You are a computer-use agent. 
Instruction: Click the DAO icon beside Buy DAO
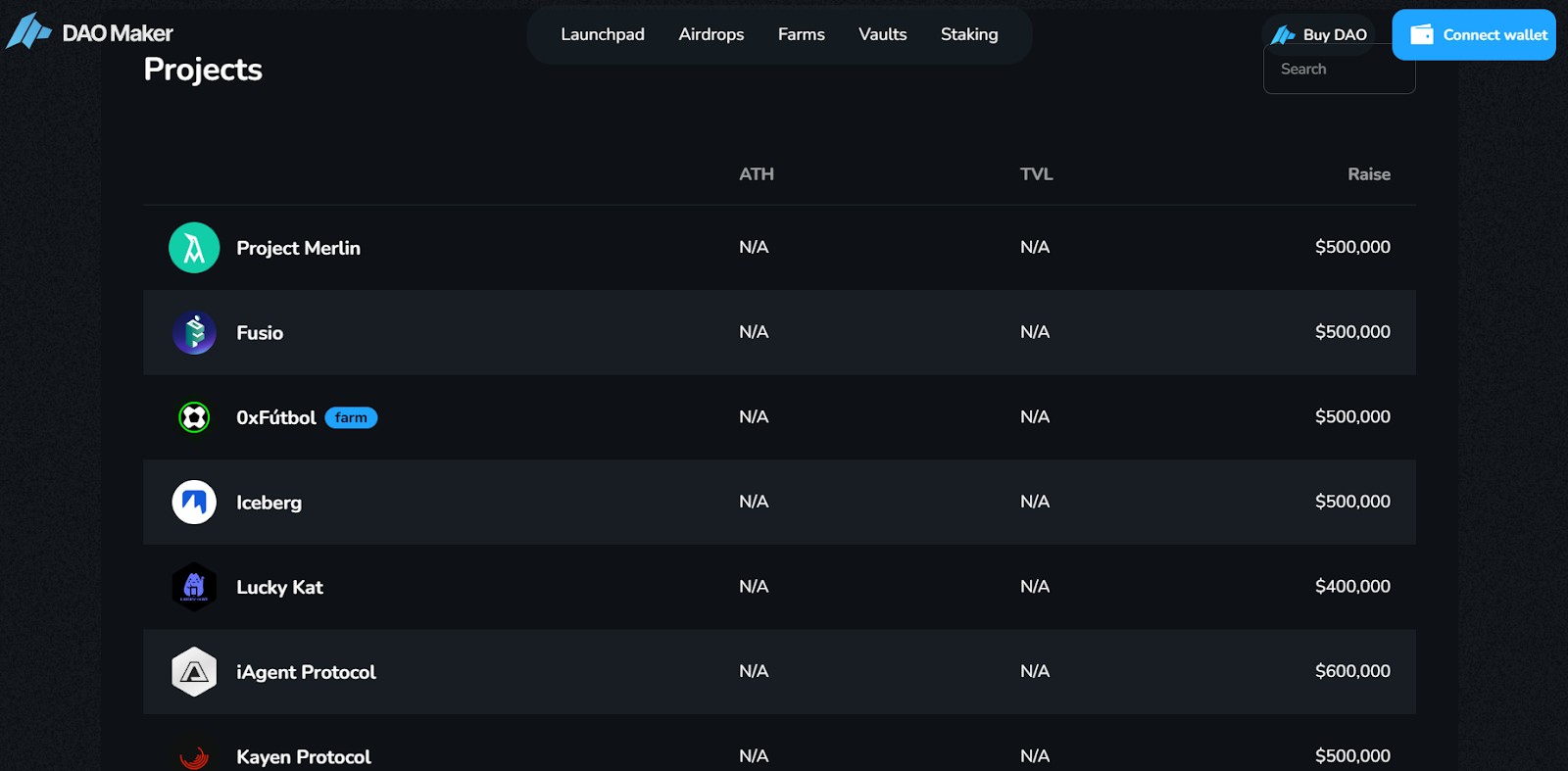(x=1283, y=35)
